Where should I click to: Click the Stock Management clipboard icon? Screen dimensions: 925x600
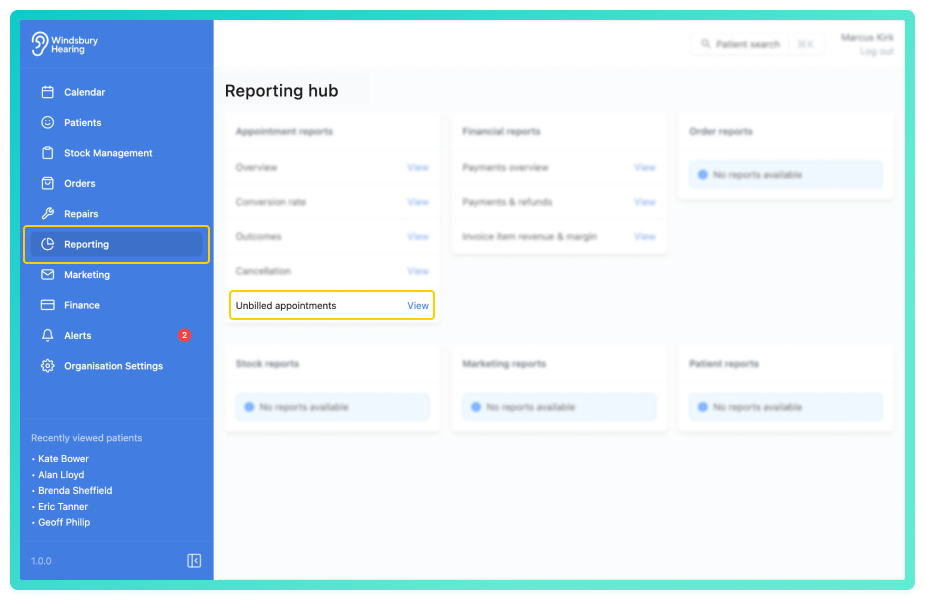(48, 153)
